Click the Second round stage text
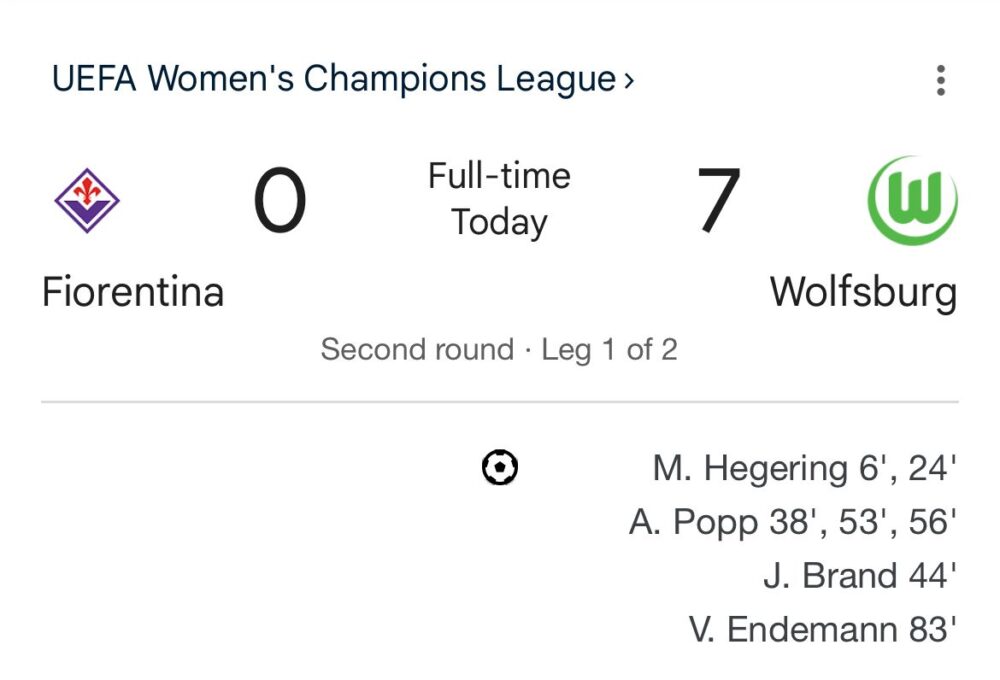Viewport: 1000px width, 680px height. pos(417,350)
